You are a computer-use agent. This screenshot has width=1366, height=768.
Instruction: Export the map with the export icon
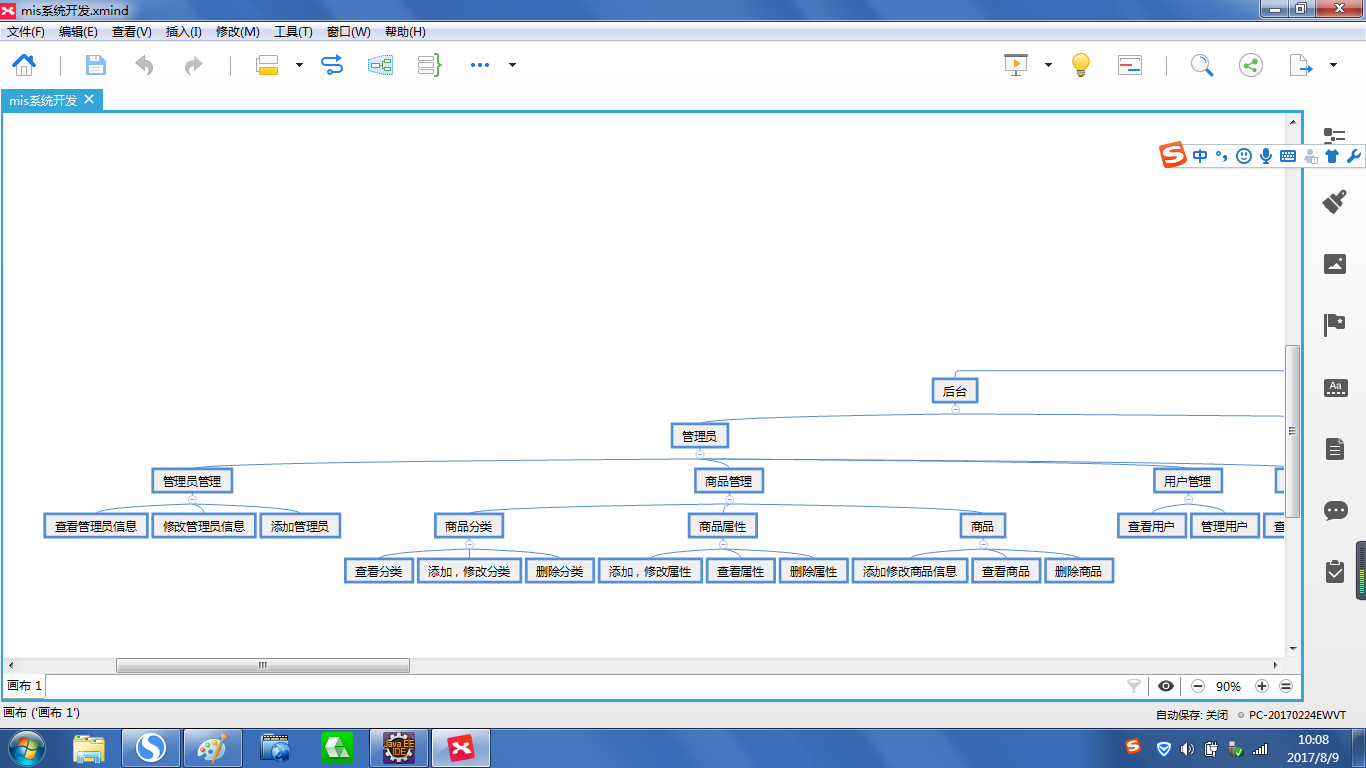(x=1301, y=65)
